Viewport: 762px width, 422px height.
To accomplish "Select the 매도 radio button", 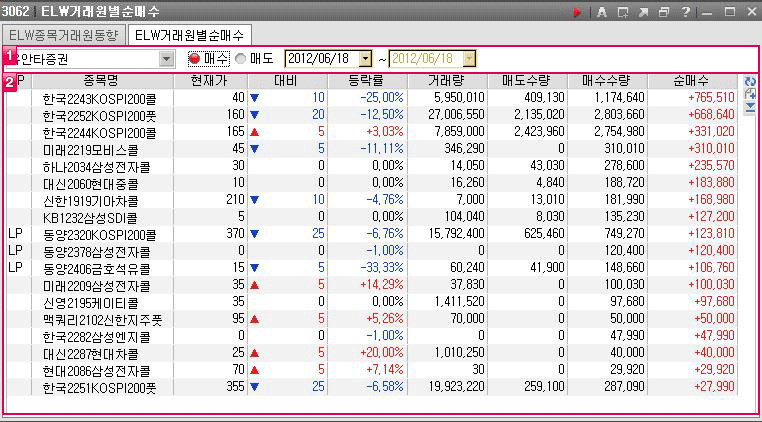I will click(x=239, y=59).
